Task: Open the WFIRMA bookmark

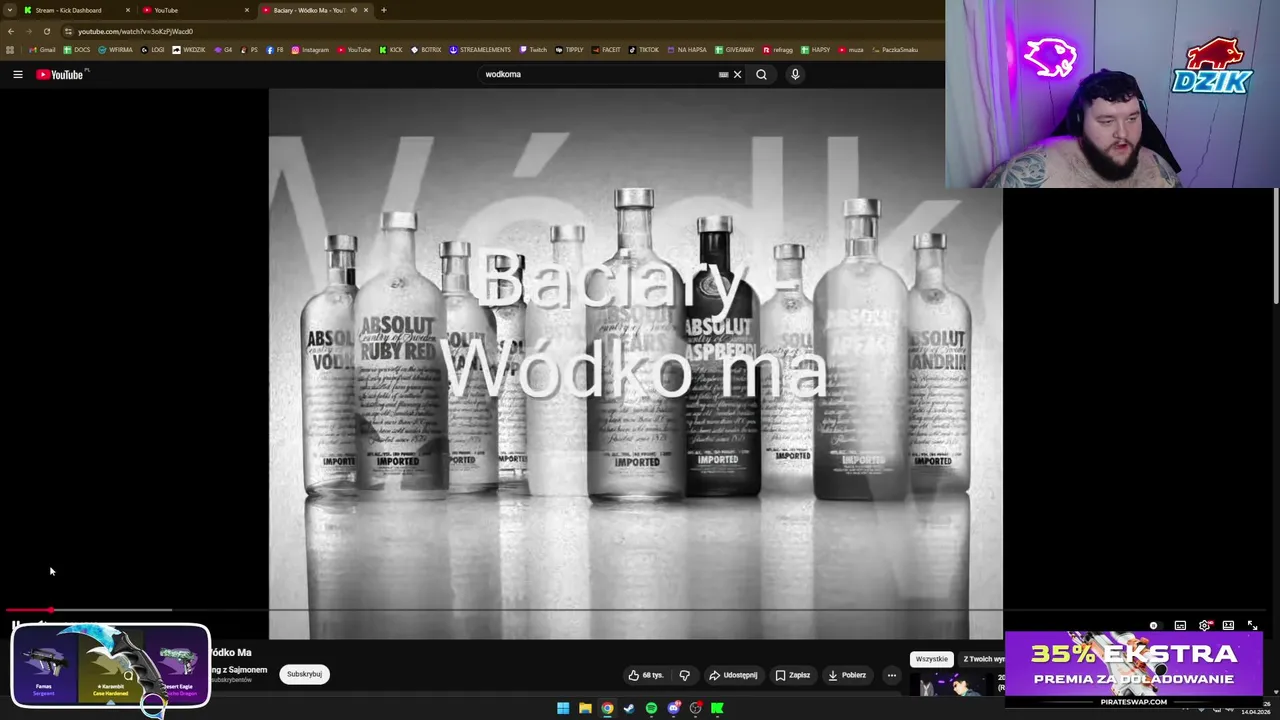Action: pos(116,49)
